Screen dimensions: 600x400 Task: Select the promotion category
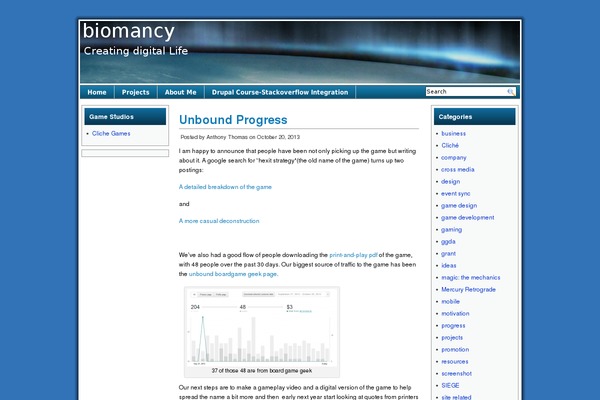455,349
